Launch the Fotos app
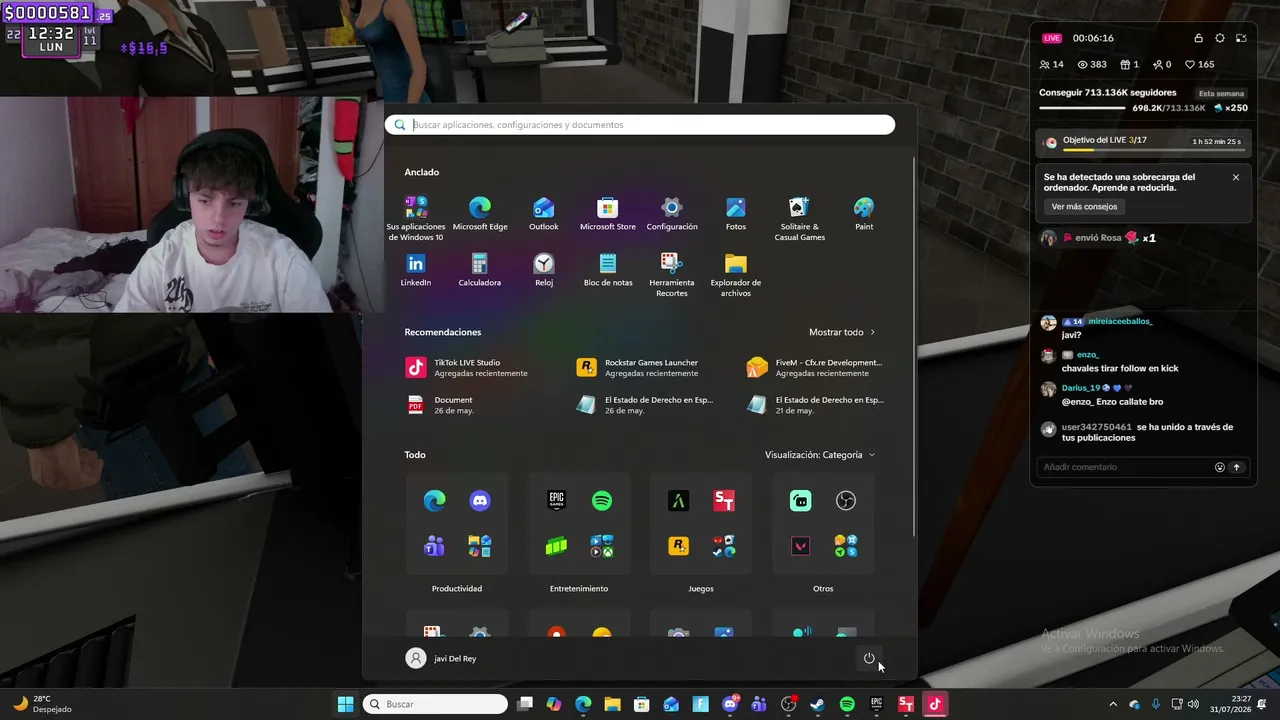The width and height of the screenshot is (1280, 720). pyautogui.click(x=736, y=214)
